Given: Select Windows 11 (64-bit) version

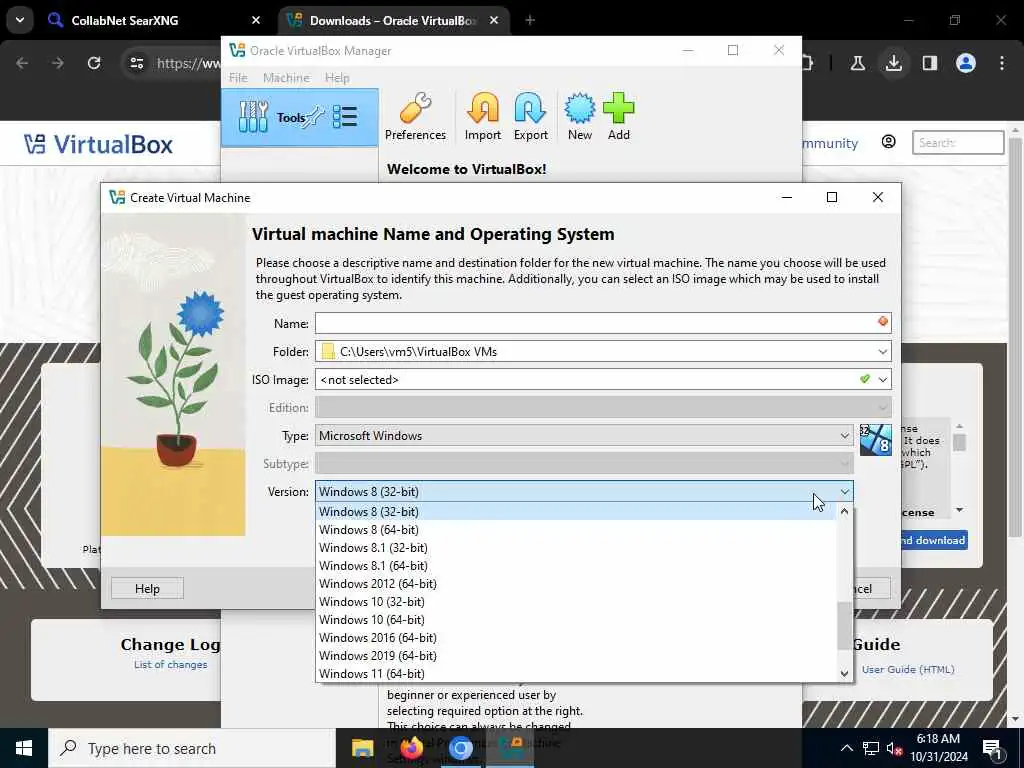Looking at the screenshot, I should click(576, 673).
